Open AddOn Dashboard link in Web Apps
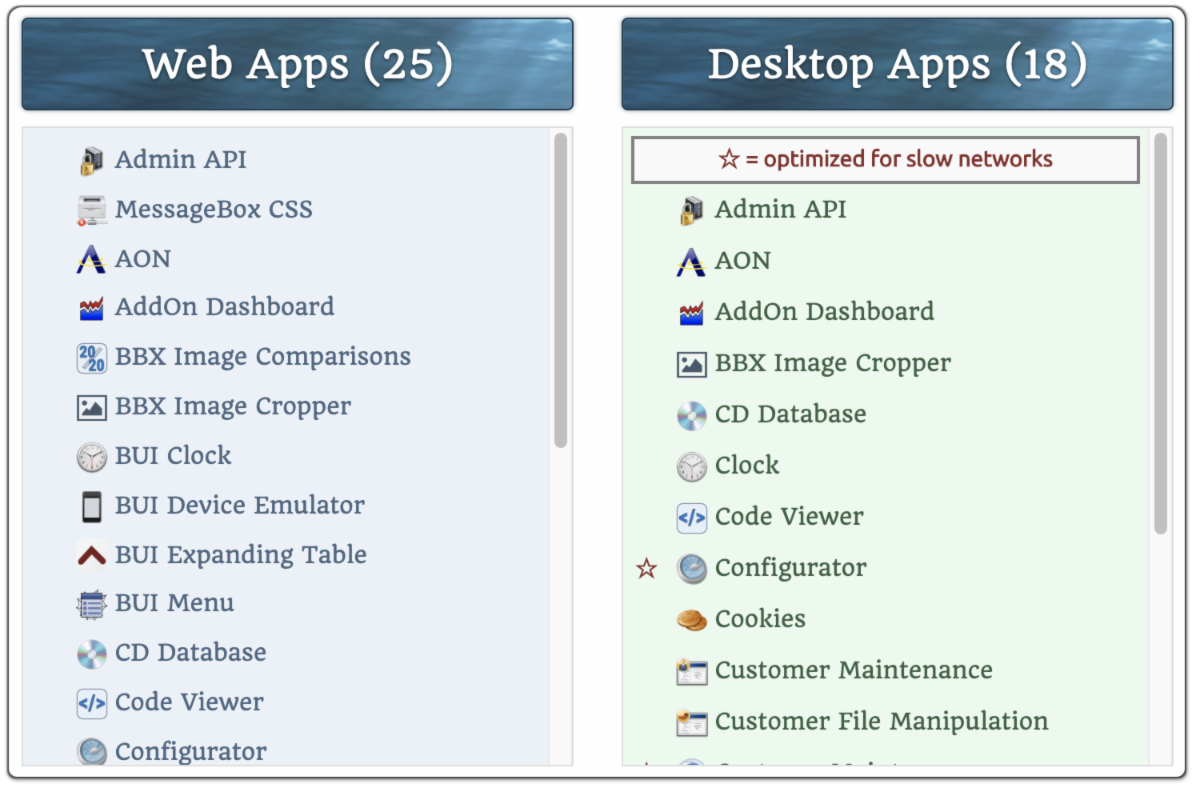 (x=224, y=307)
